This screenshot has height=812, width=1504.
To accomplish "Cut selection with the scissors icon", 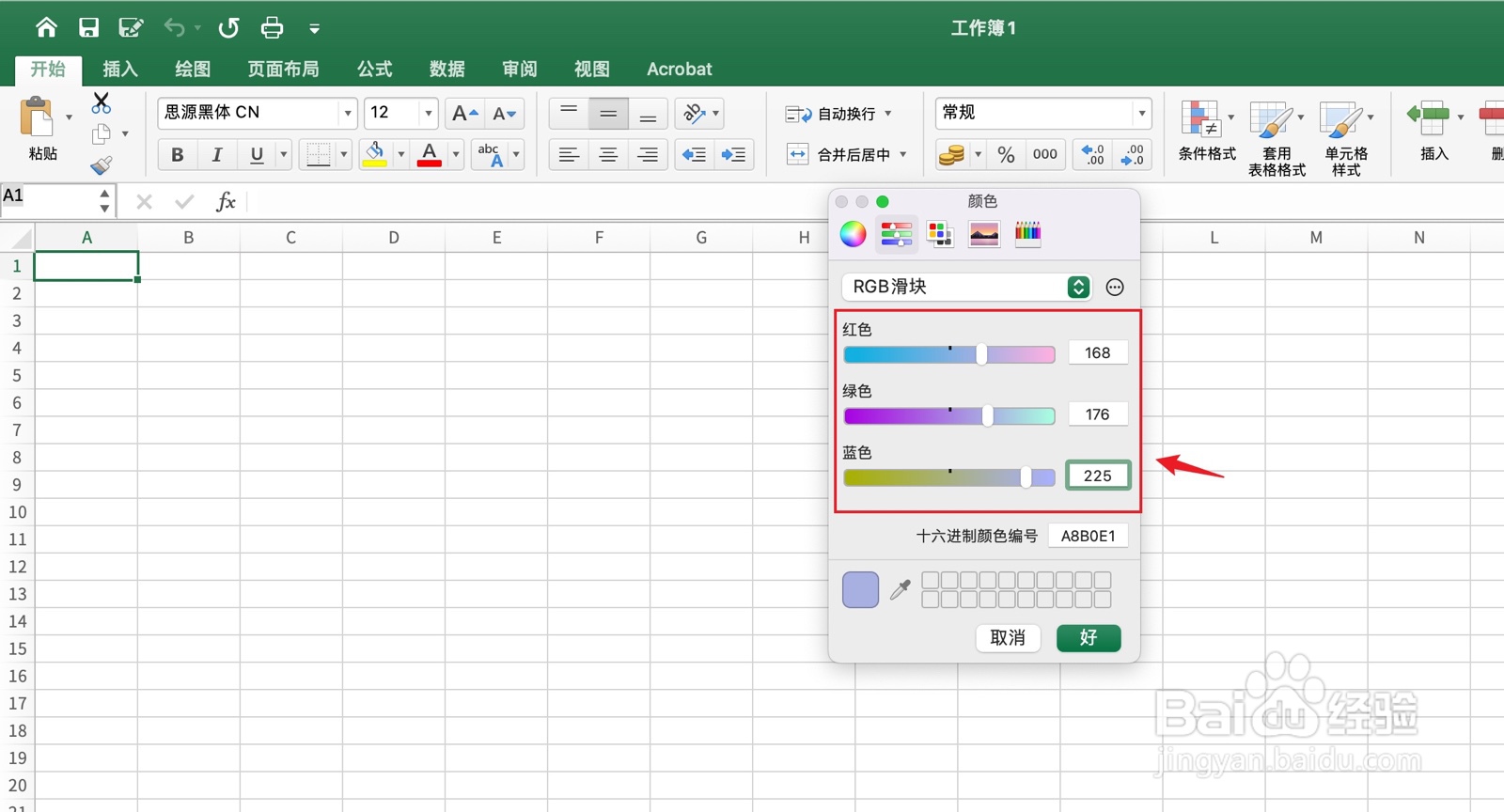I will [102, 102].
